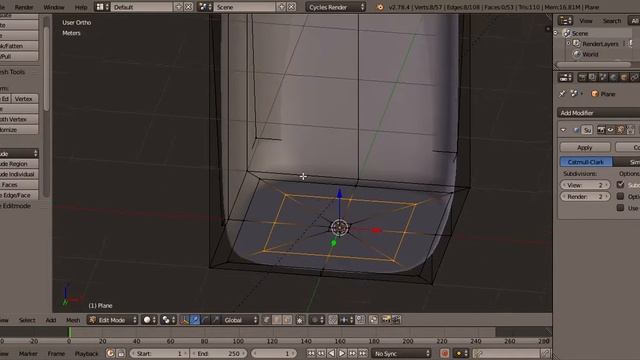Enable the Optimal display checkbox
Viewport: 640px width, 360px height.
point(620,196)
